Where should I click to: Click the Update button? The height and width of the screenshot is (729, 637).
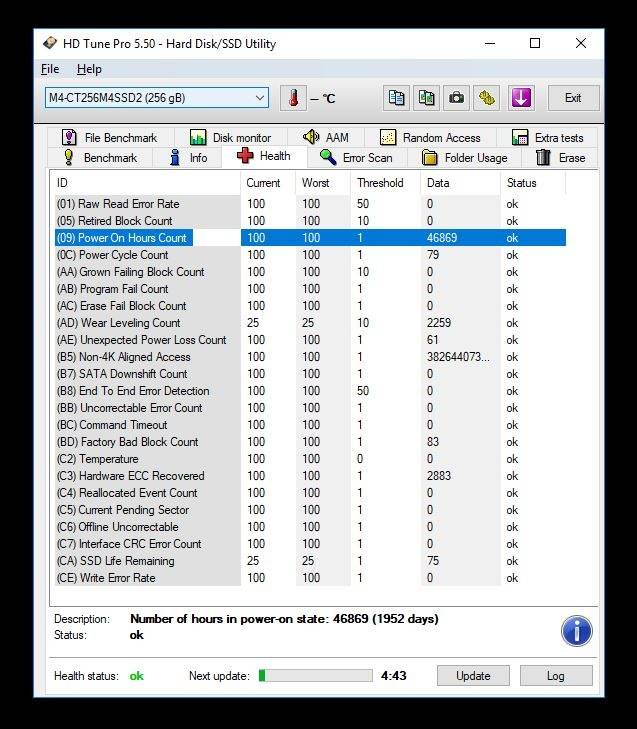pyautogui.click(x=473, y=676)
